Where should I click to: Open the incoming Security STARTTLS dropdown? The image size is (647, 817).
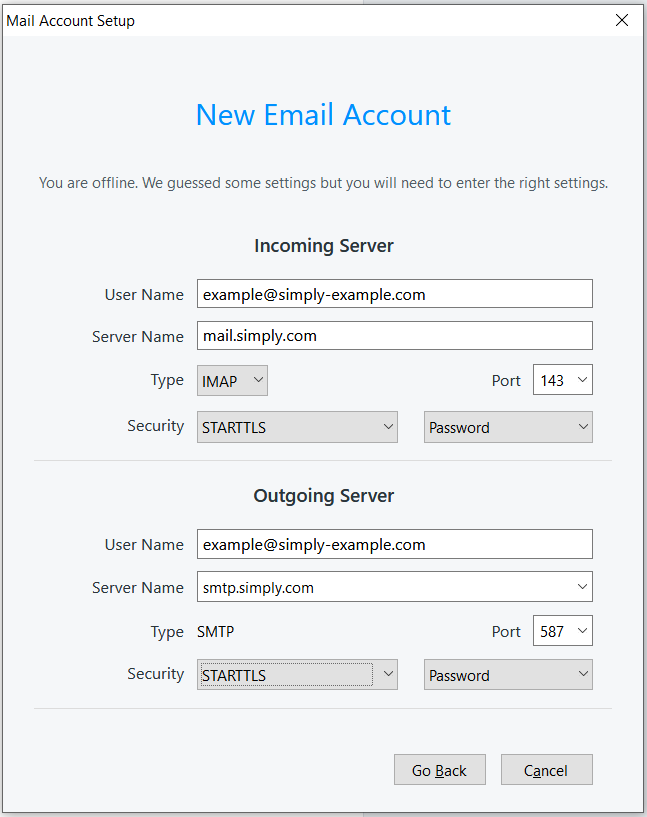297,427
